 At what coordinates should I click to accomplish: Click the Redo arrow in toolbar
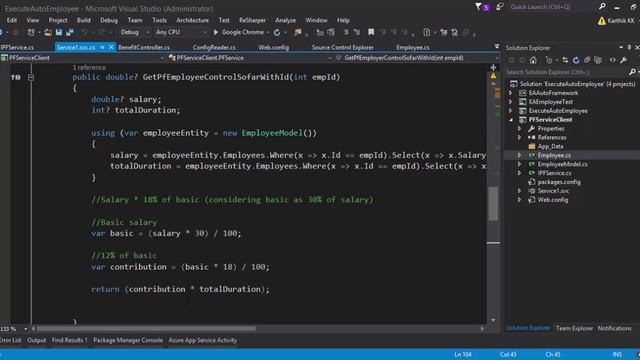click(x=102, y=32)
